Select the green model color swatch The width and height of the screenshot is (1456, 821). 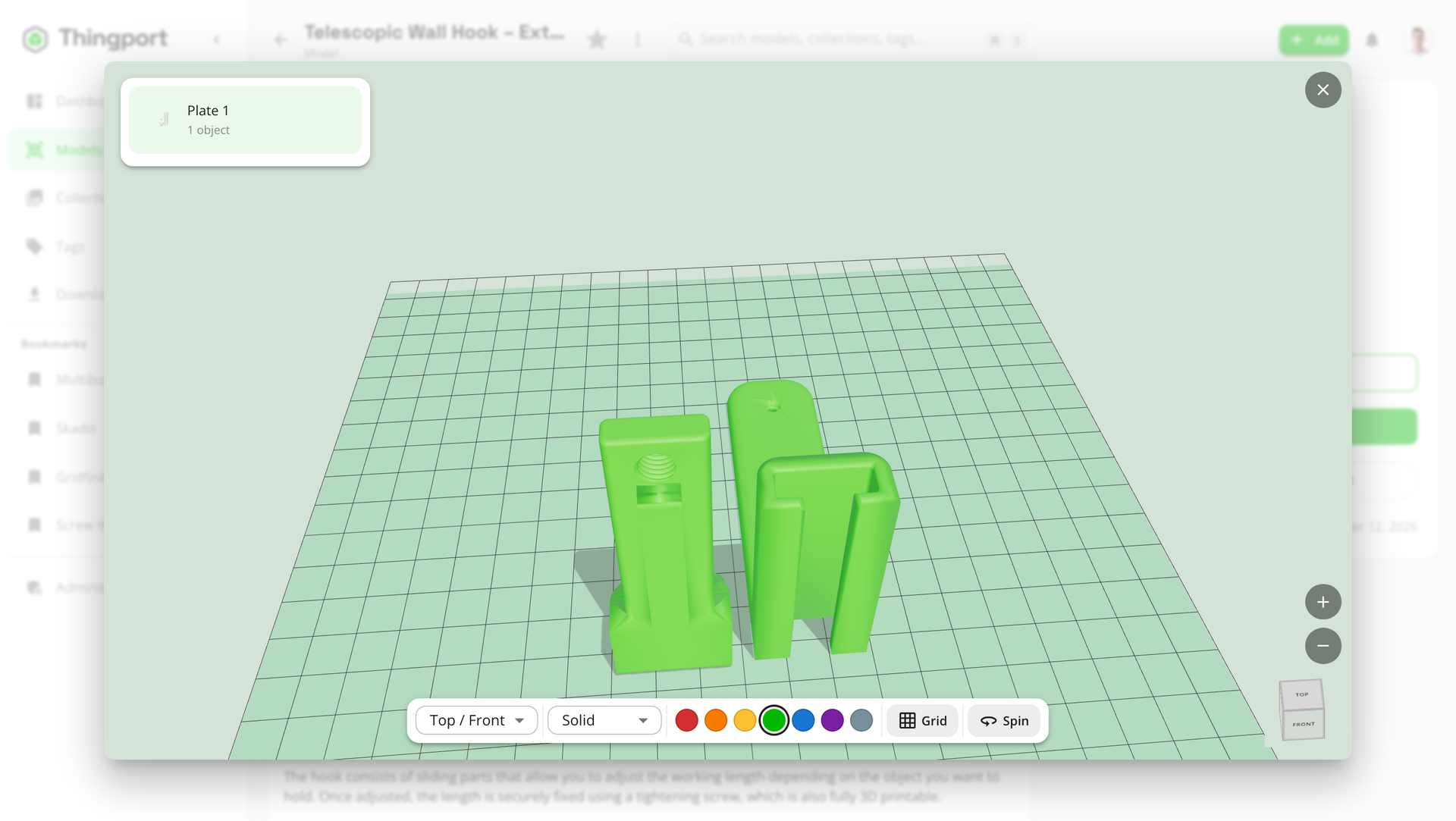click(x=774, y=720)
